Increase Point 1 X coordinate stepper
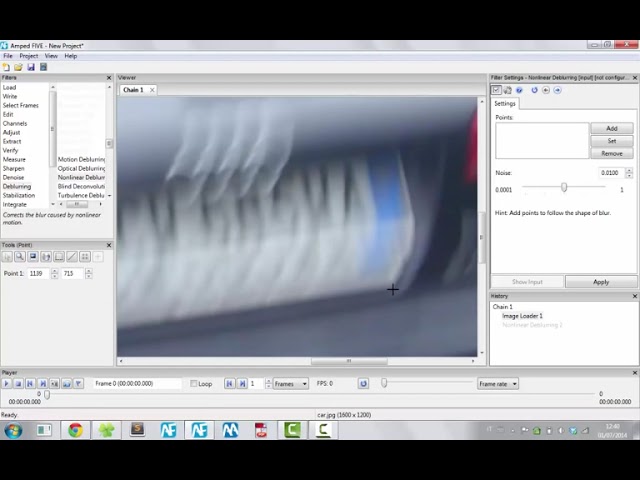The height and width of the screenshot is (480, 640). click(55, 271)
